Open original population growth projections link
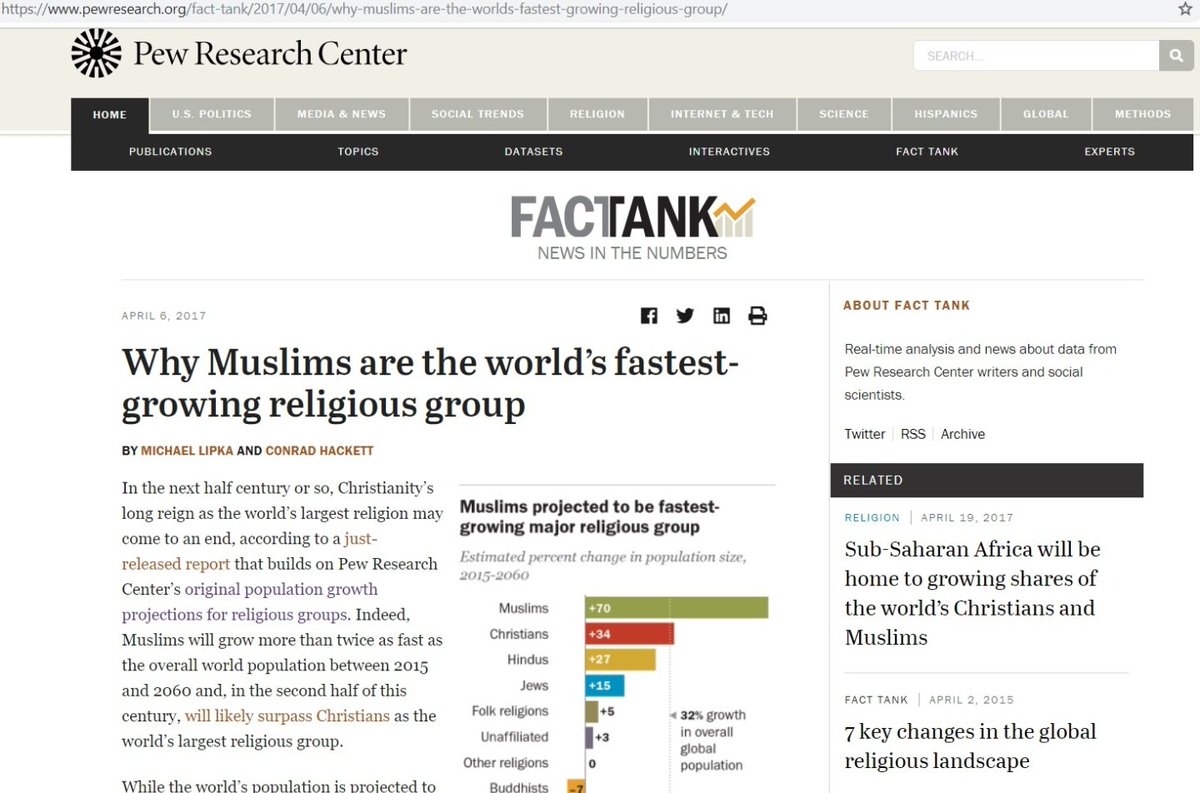The width and height of the screenshot is (1200, 793). point(250,602)
